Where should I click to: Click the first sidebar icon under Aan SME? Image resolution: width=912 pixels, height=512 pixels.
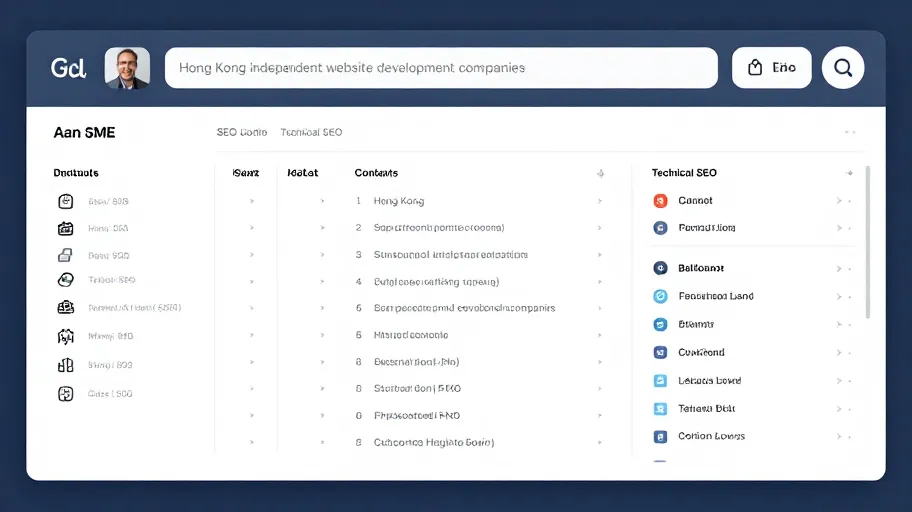pos(66,201)
